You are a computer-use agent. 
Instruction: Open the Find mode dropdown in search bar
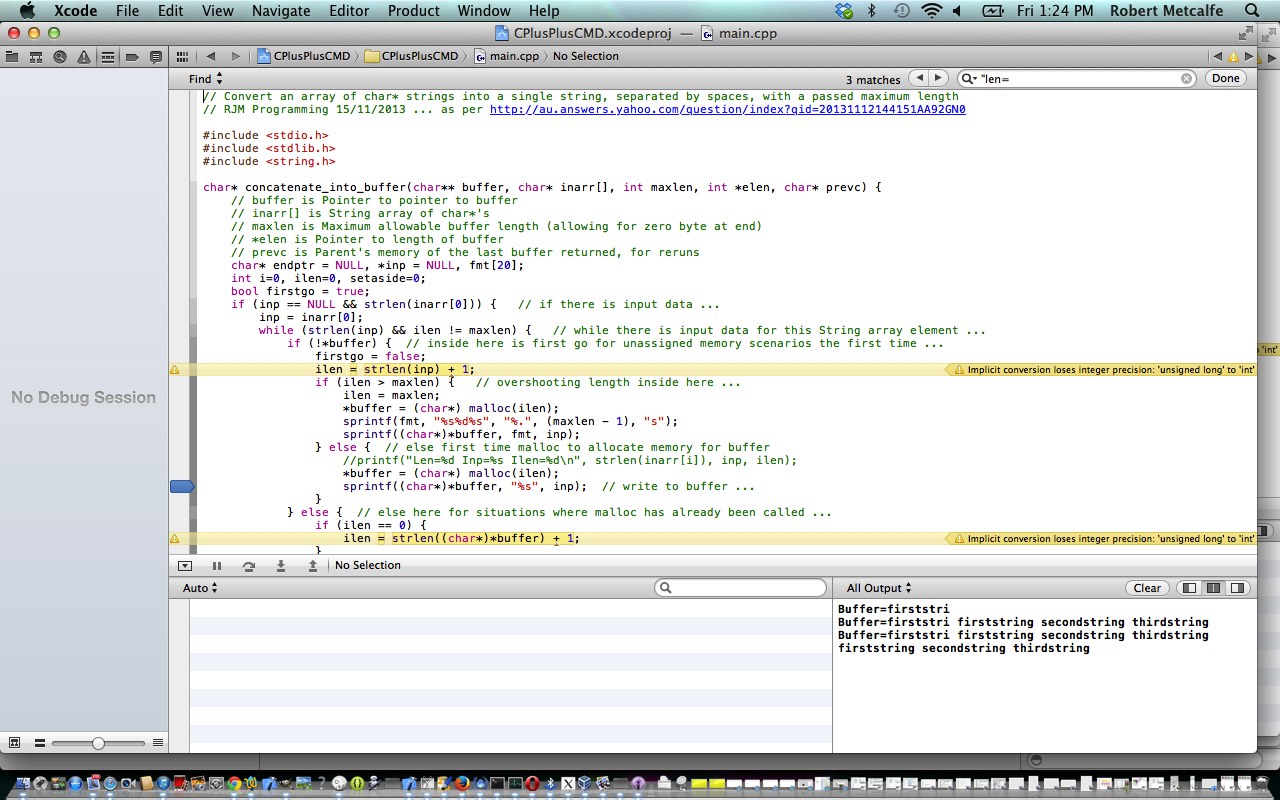(205, 77)
